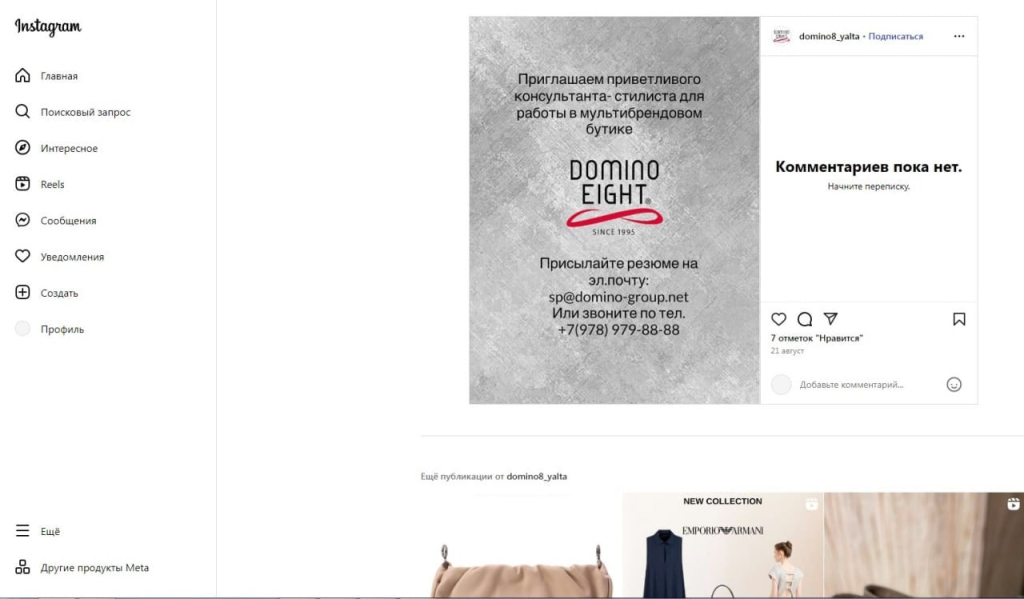Image resolution: width=1024 pixels, height=599 pixels.
Task: Click the comment bubble icon
Action: [805, 319]
